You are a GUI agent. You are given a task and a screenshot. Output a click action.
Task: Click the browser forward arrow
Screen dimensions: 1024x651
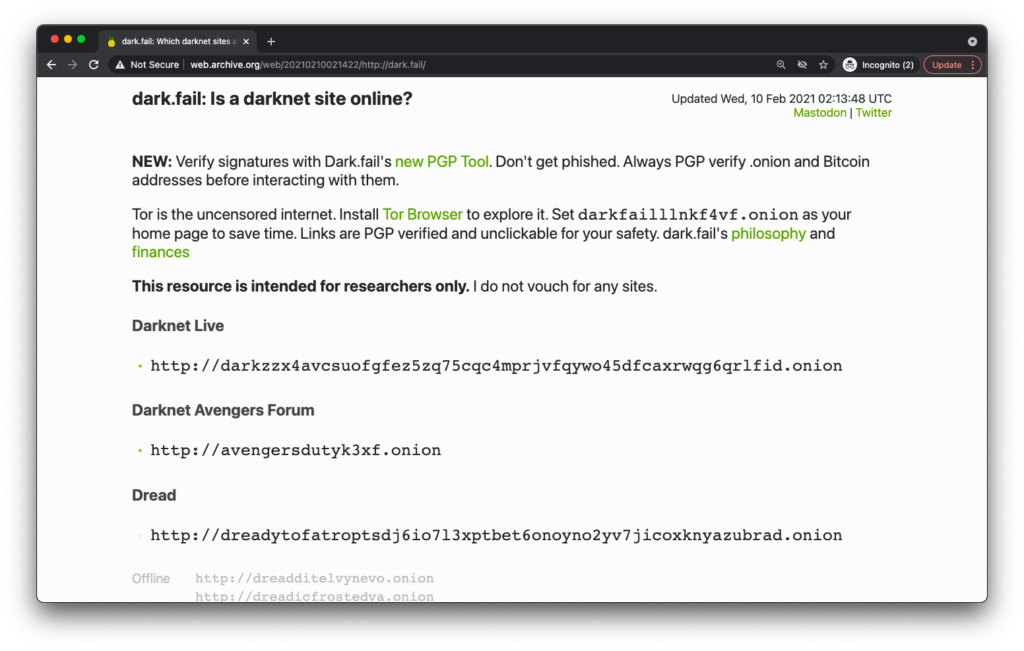72,65
